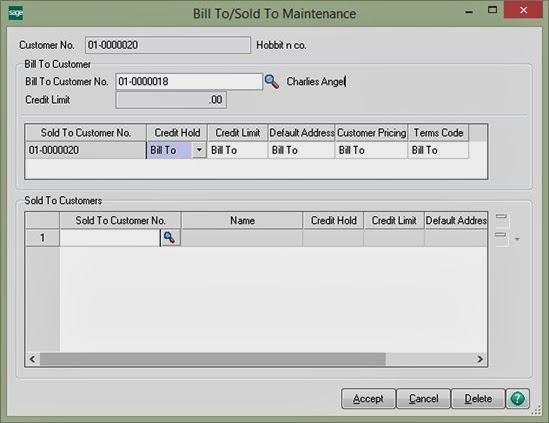Click the Bill To Customer No. lookup magnifier

click(x=272, y=82)
